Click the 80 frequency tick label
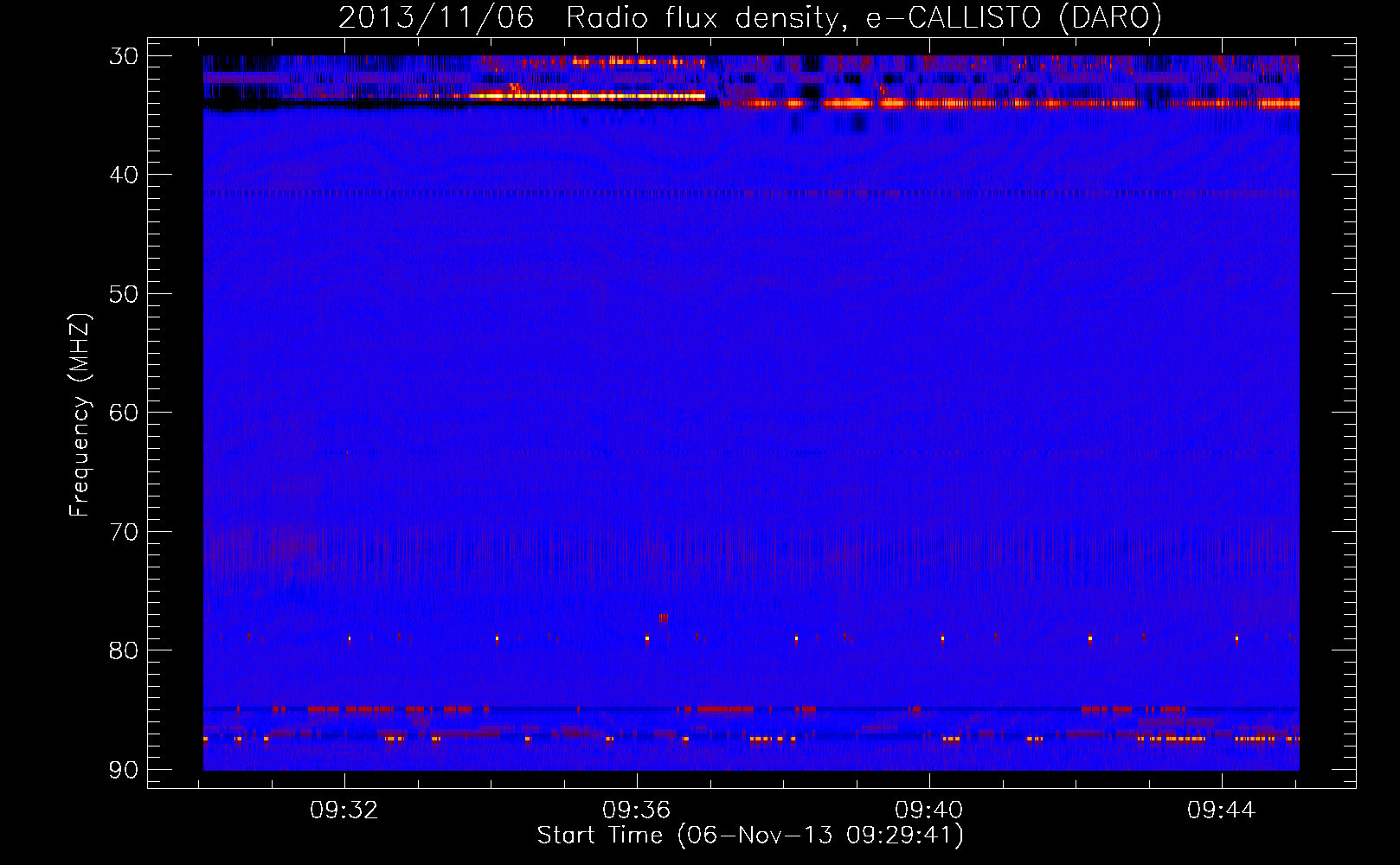Viewport: 1400px width, 865px height. tap(124, 650)
